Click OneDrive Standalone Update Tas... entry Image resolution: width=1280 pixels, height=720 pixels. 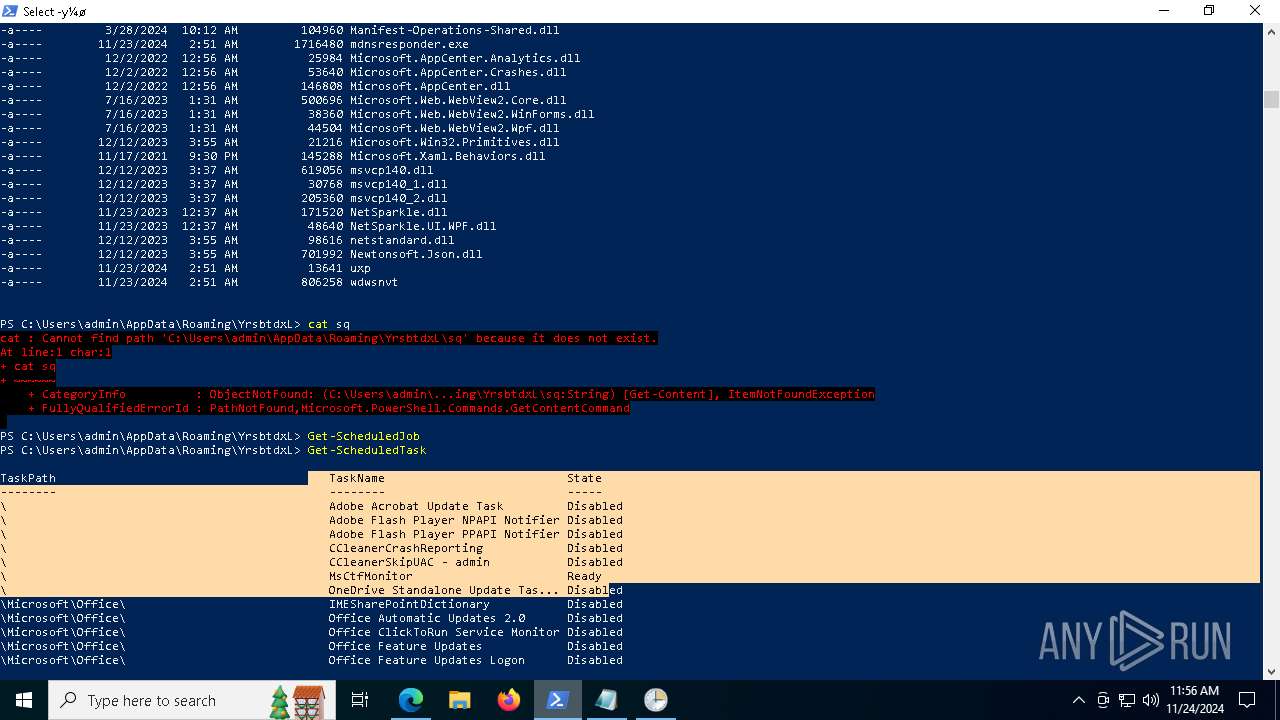[444, 590]
